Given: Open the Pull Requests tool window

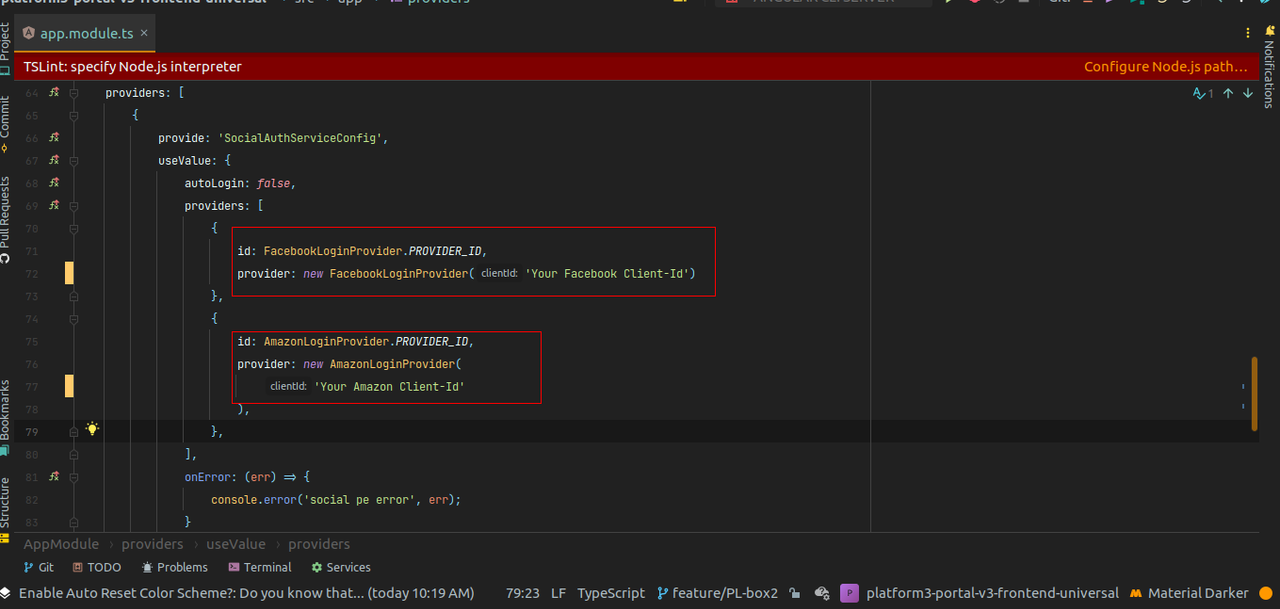Looking at the screenshot, I should (6, 220).
